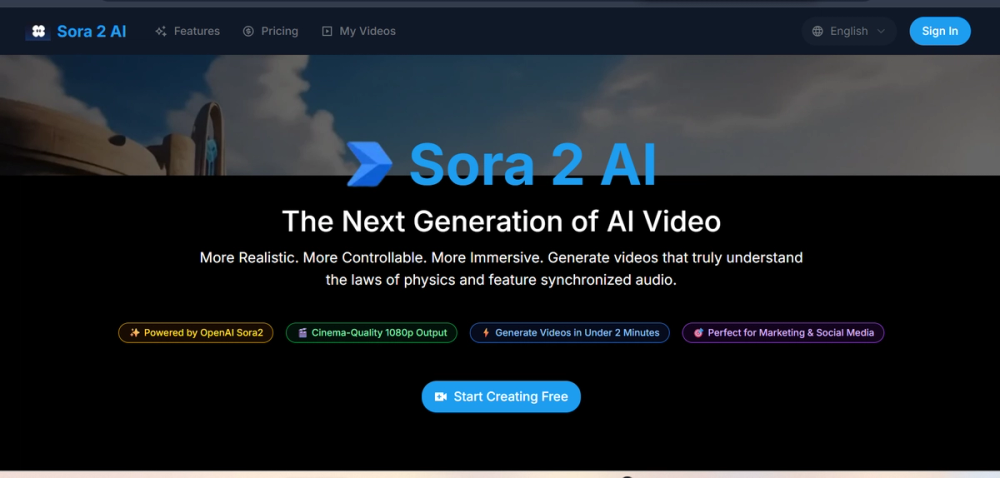Expand the English language dropdown
The width and height of the screenshot is (1000, 478).
pyautogui.click(x=849, y=31)
